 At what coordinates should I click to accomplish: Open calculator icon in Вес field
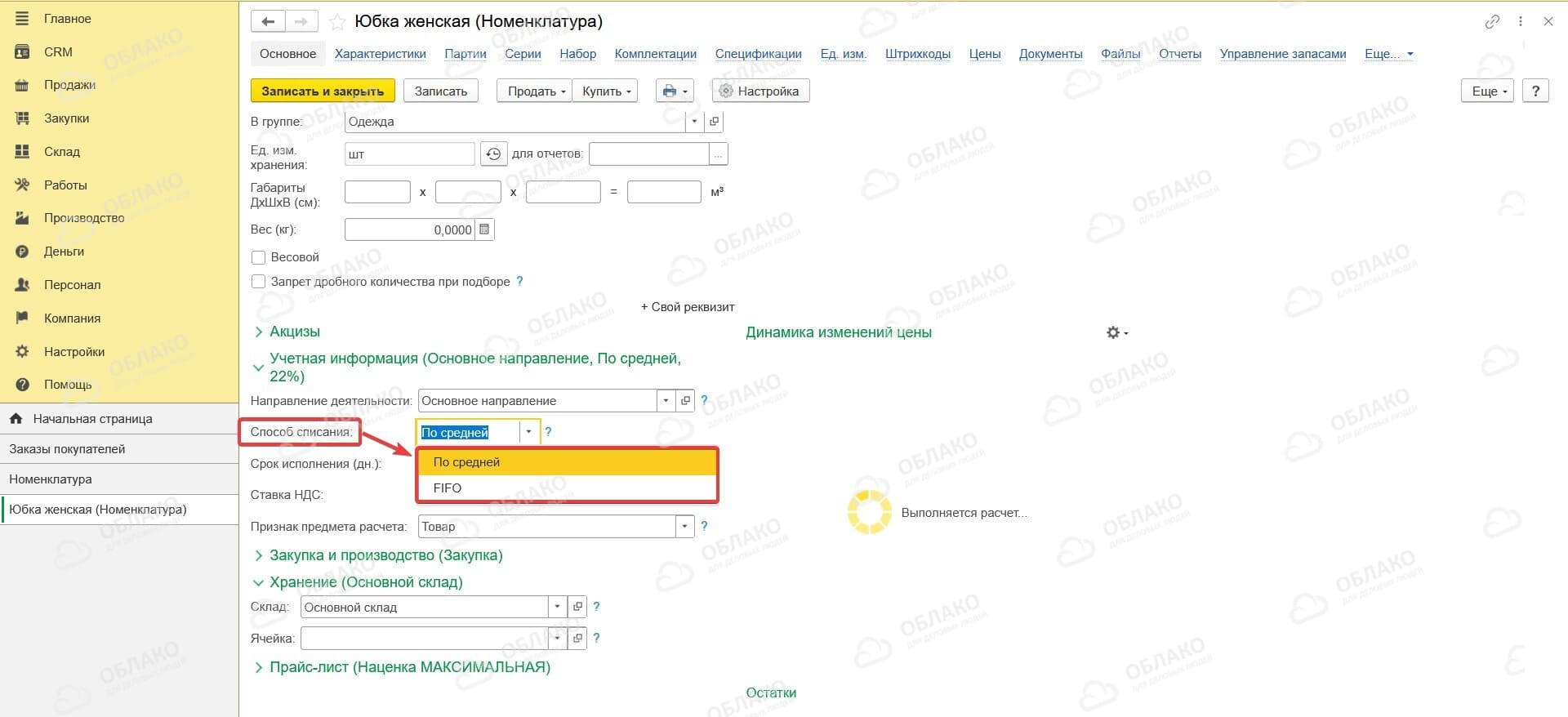(484, 229)
